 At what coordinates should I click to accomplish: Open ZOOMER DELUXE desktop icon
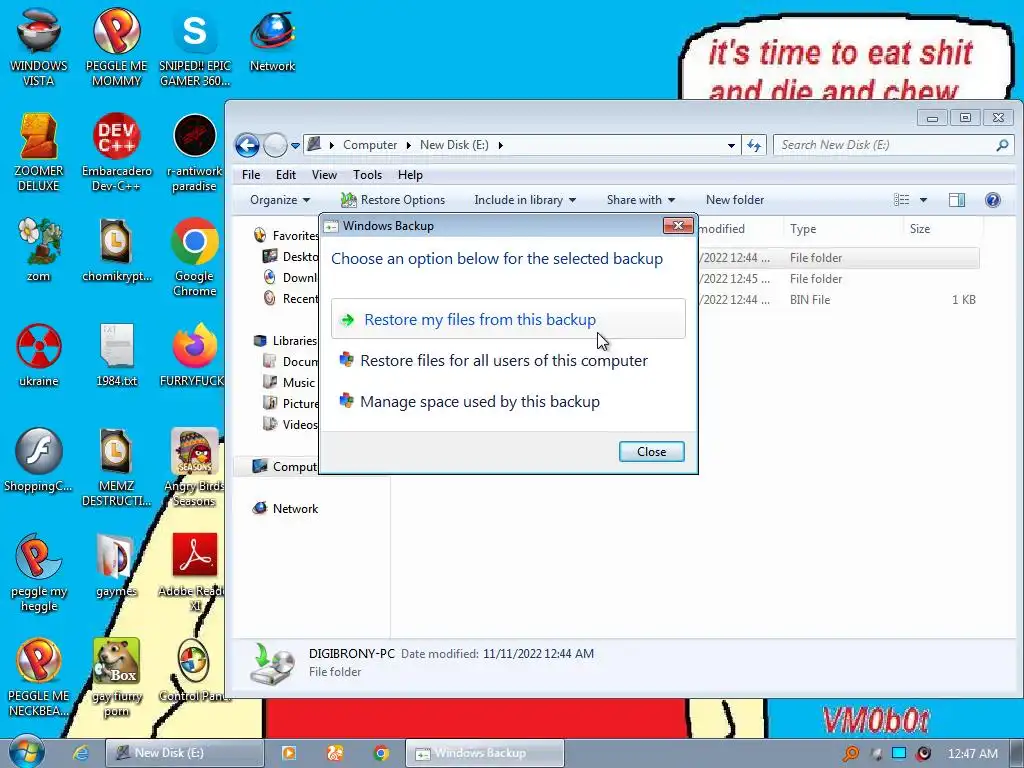39,152
